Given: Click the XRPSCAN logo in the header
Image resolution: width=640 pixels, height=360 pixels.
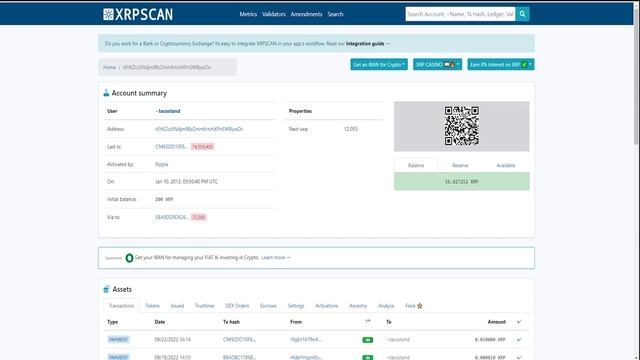Looking at the screenshot, I should (x=138, y=14).
